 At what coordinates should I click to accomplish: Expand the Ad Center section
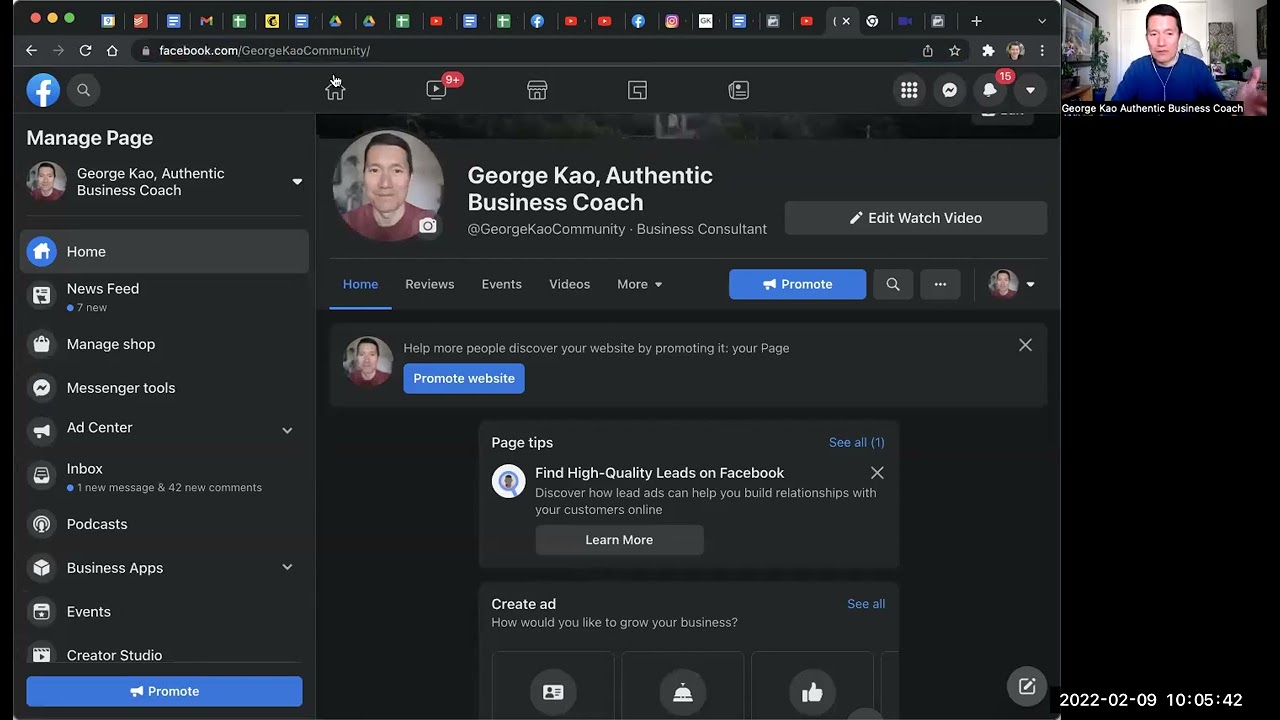point(287,430)
